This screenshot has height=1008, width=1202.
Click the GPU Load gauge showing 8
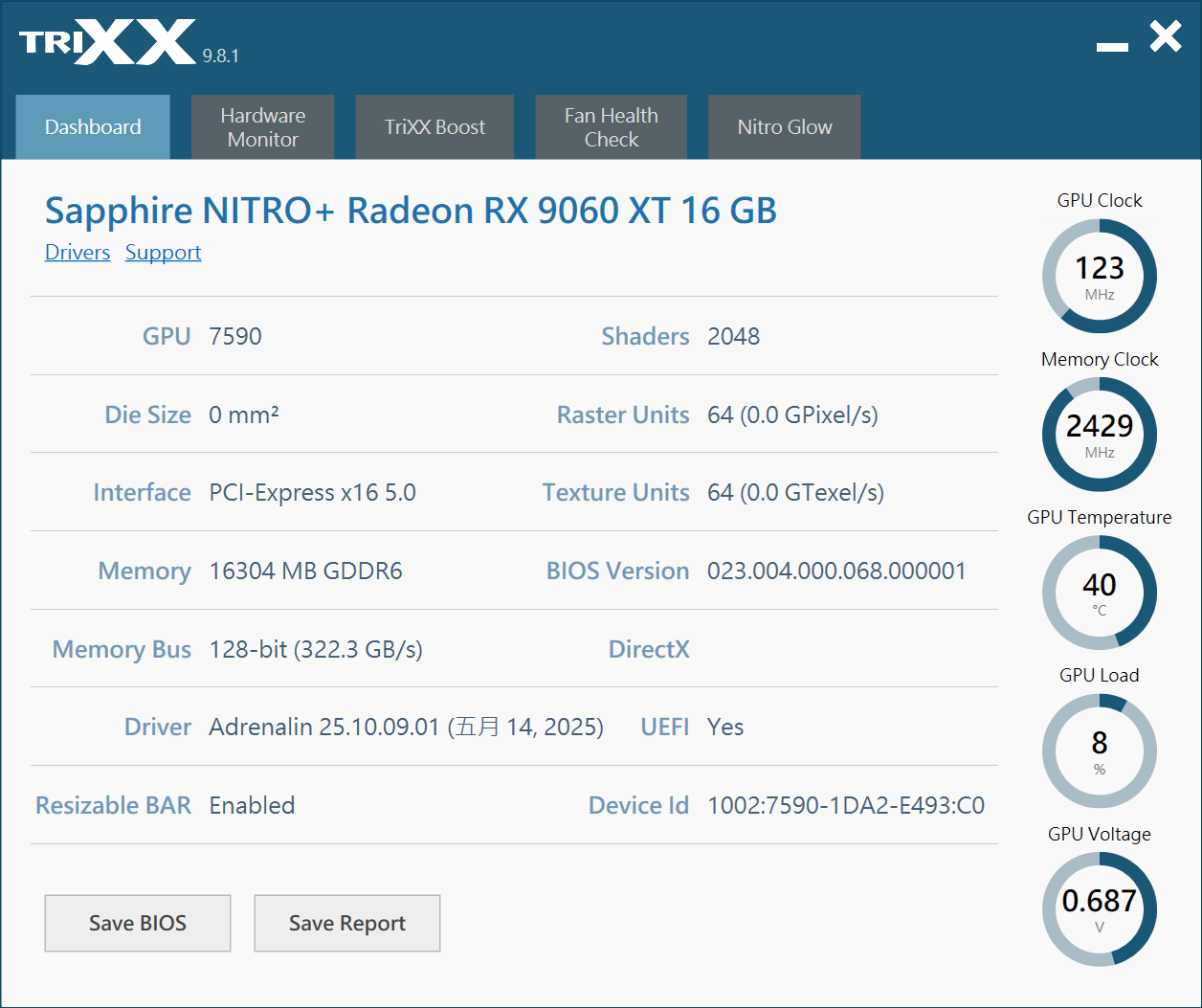click(1100, 751)
